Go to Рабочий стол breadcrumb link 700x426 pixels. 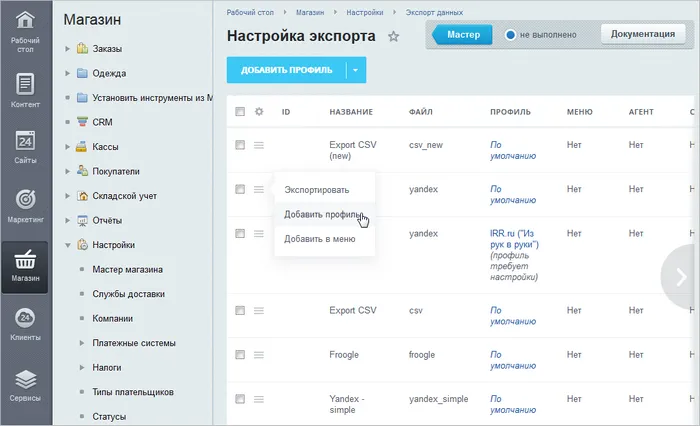pos(250,13)
